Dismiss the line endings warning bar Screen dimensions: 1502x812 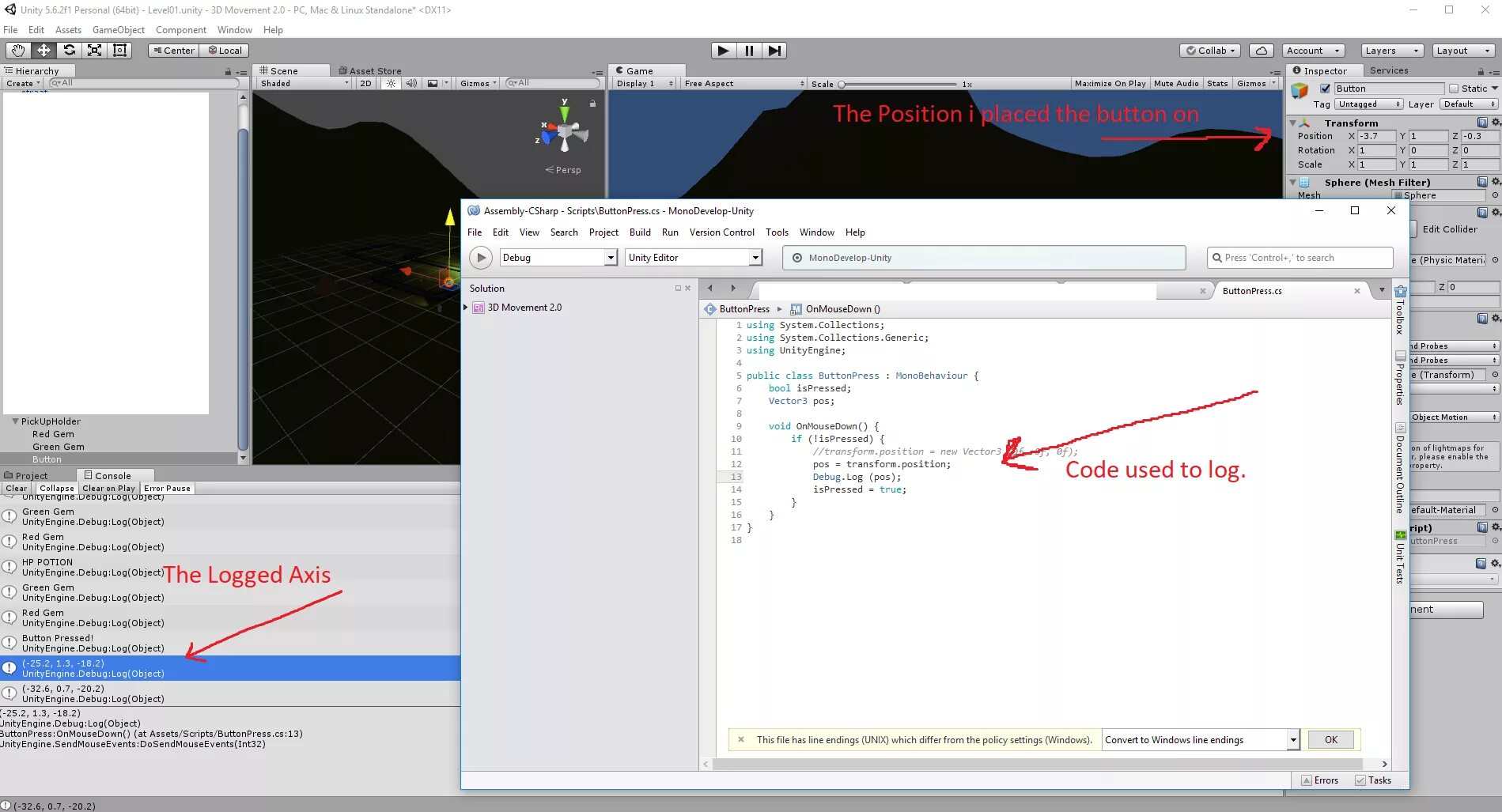coord(741,740)
